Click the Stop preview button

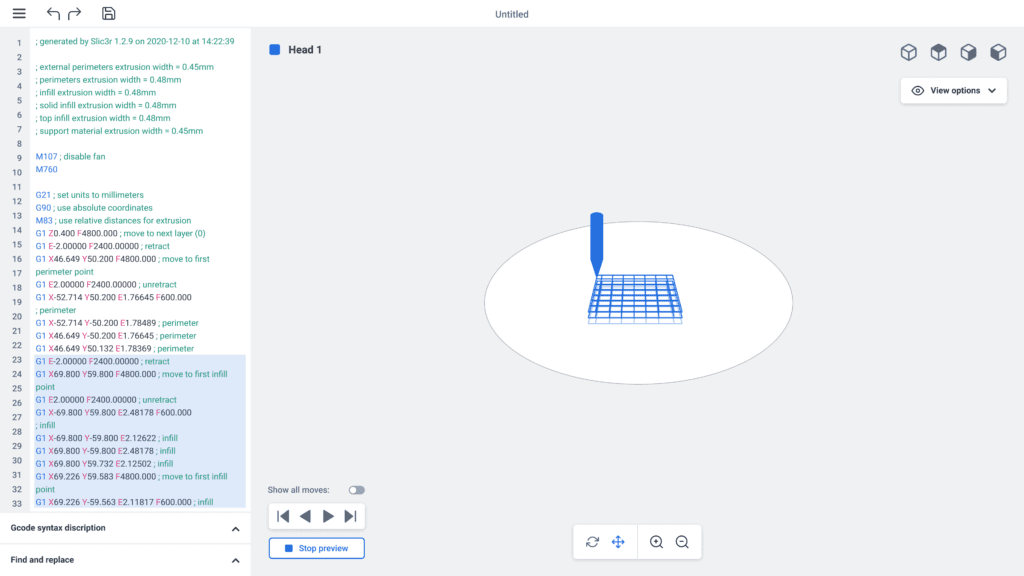[317, 548]
